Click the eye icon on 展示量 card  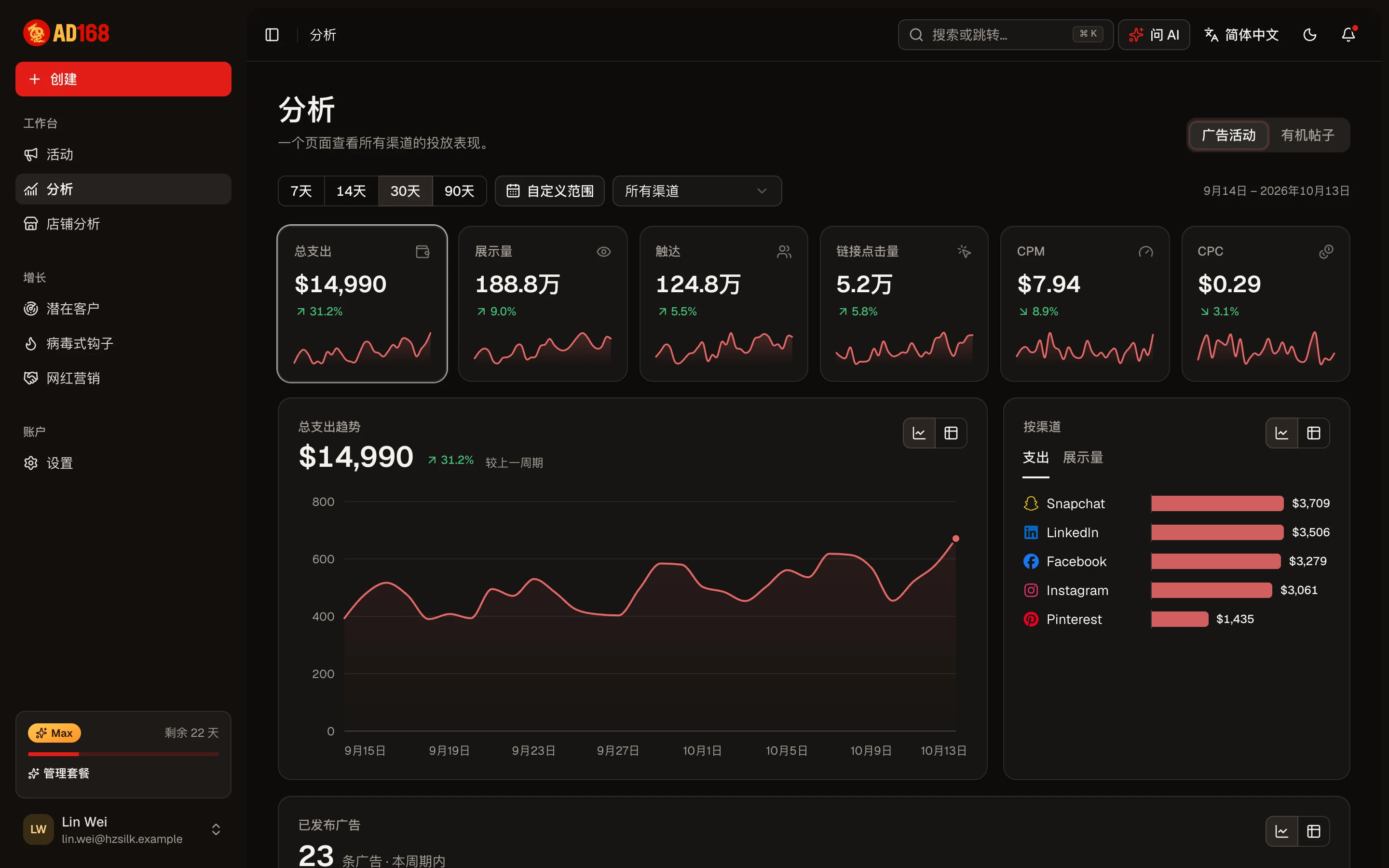point(603,251)
